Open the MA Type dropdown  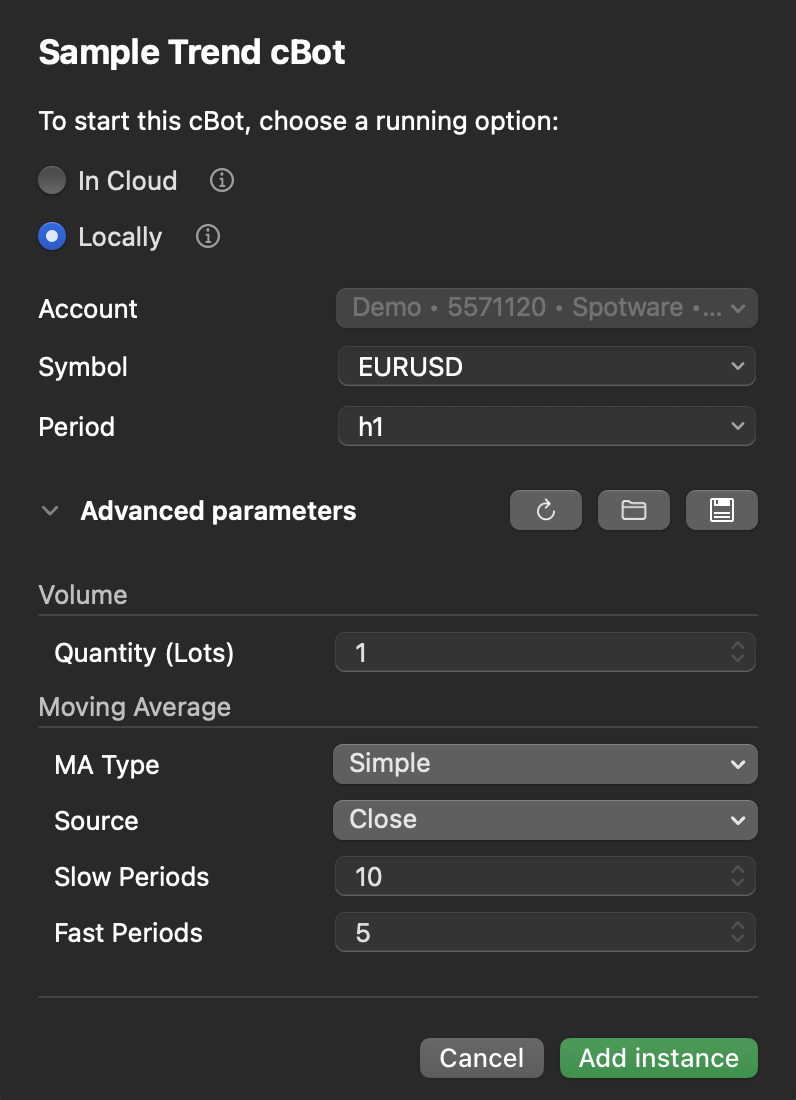tap(545, 763)
